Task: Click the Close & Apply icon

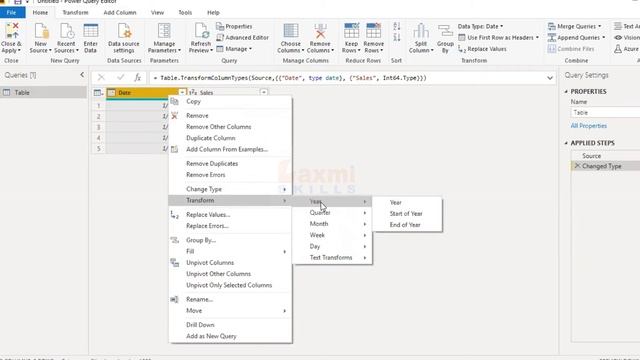Action: coord(12,32)
